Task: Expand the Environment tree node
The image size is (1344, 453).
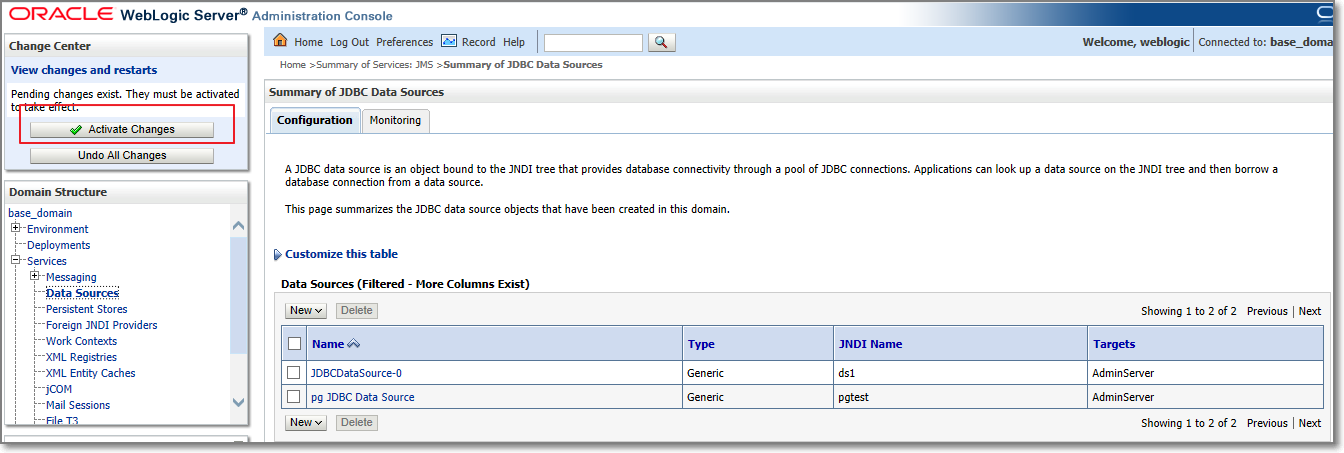Action: [x=16, y=229]
